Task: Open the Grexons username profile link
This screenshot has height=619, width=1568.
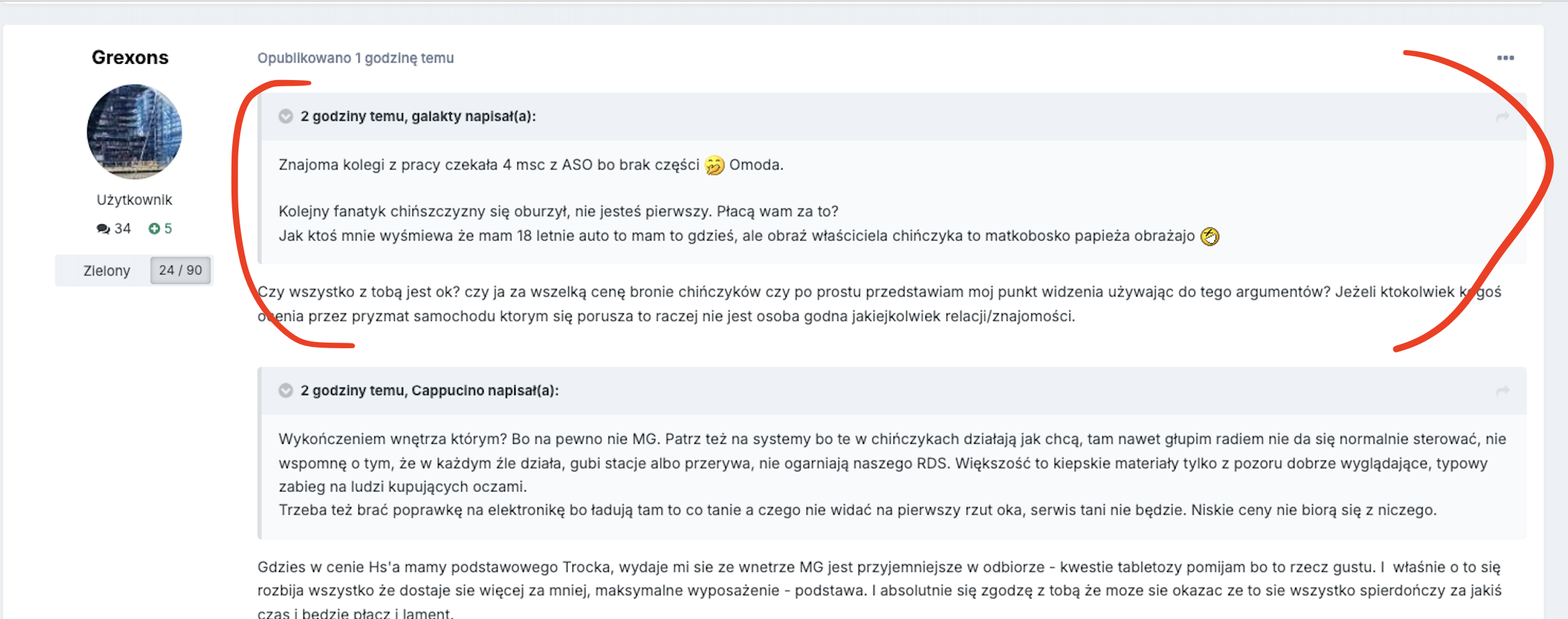Action: coord(130,58)
